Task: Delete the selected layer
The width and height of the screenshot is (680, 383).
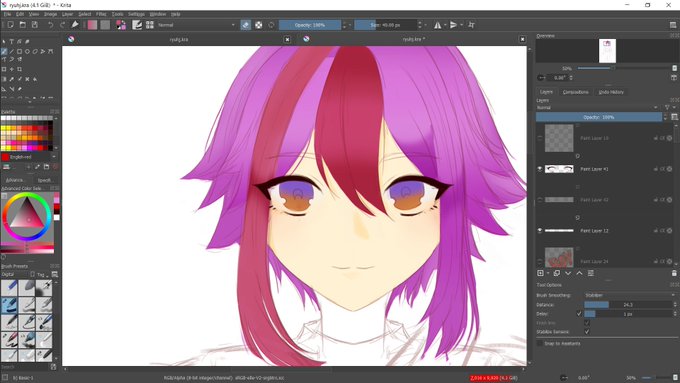Action: [x=674, y=273]
